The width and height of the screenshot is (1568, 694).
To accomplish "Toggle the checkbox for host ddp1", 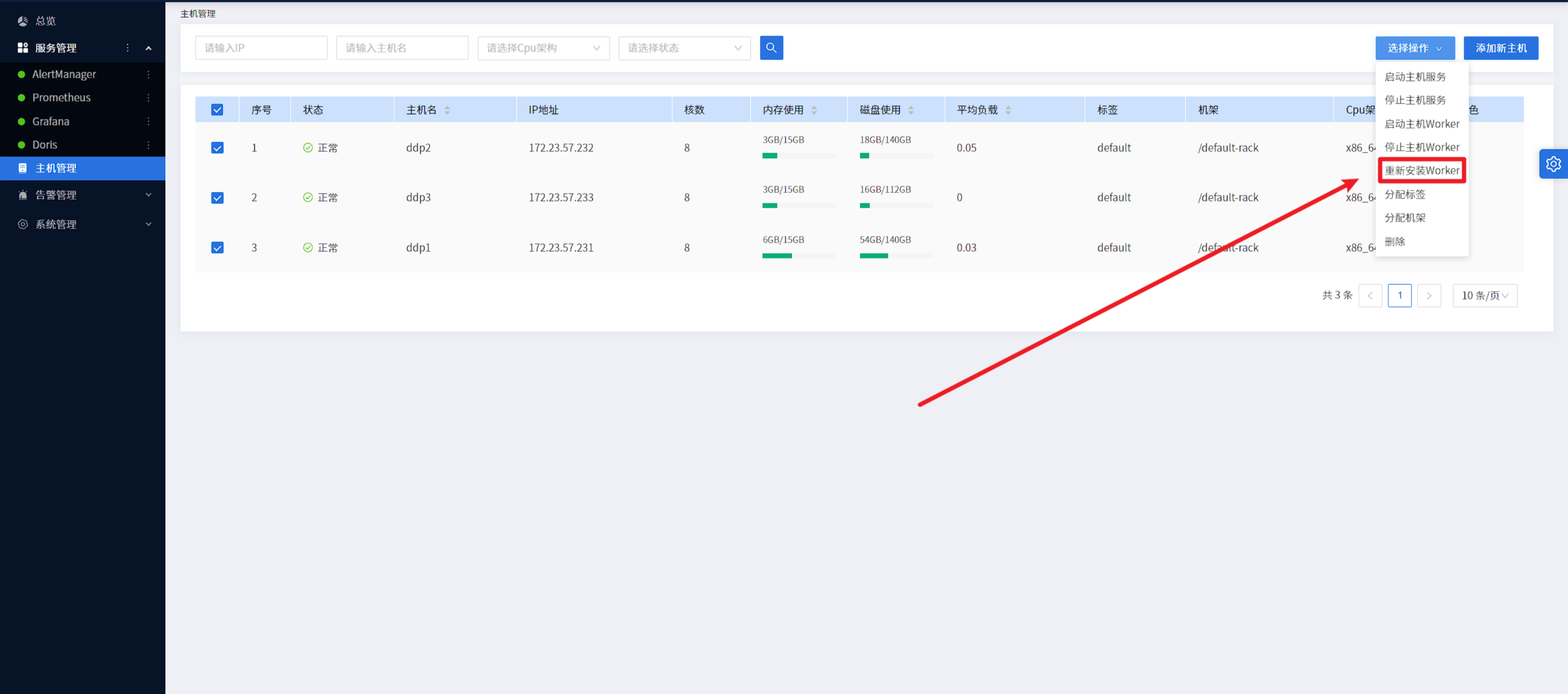I will pyautogui.click(x=217, y=248).
